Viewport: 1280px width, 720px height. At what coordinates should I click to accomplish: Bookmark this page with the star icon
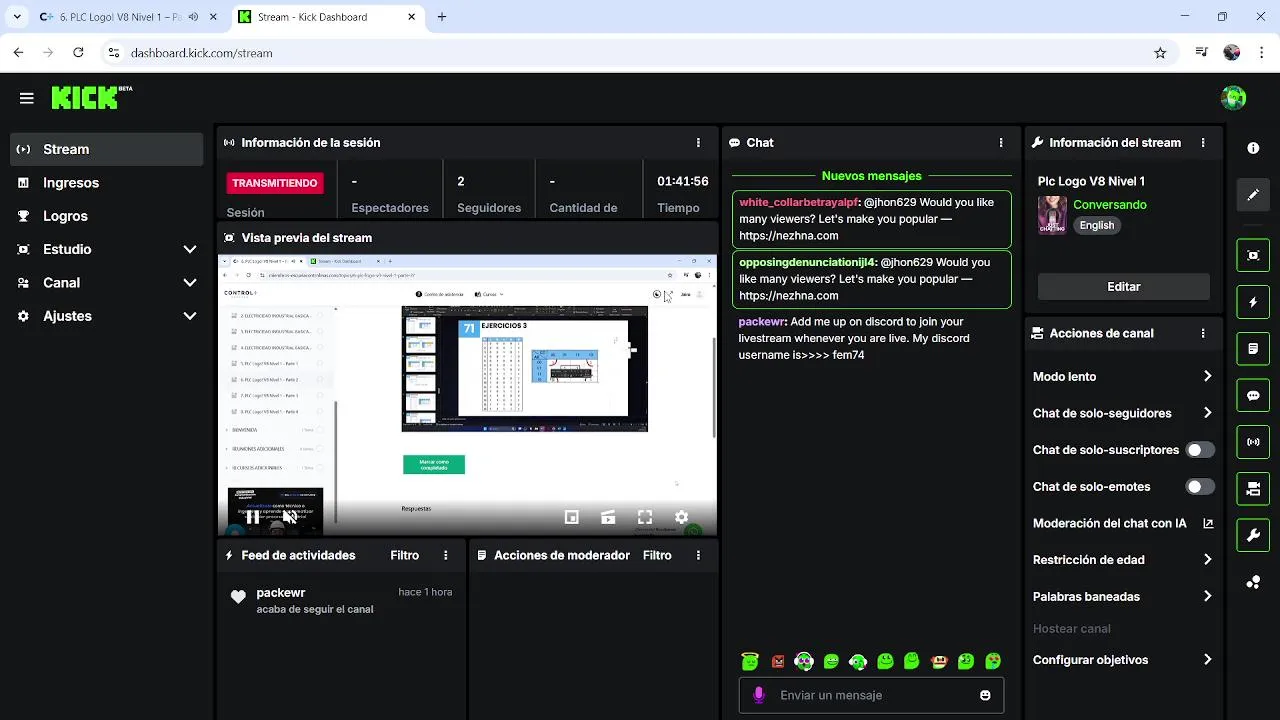coord(1160,53)
